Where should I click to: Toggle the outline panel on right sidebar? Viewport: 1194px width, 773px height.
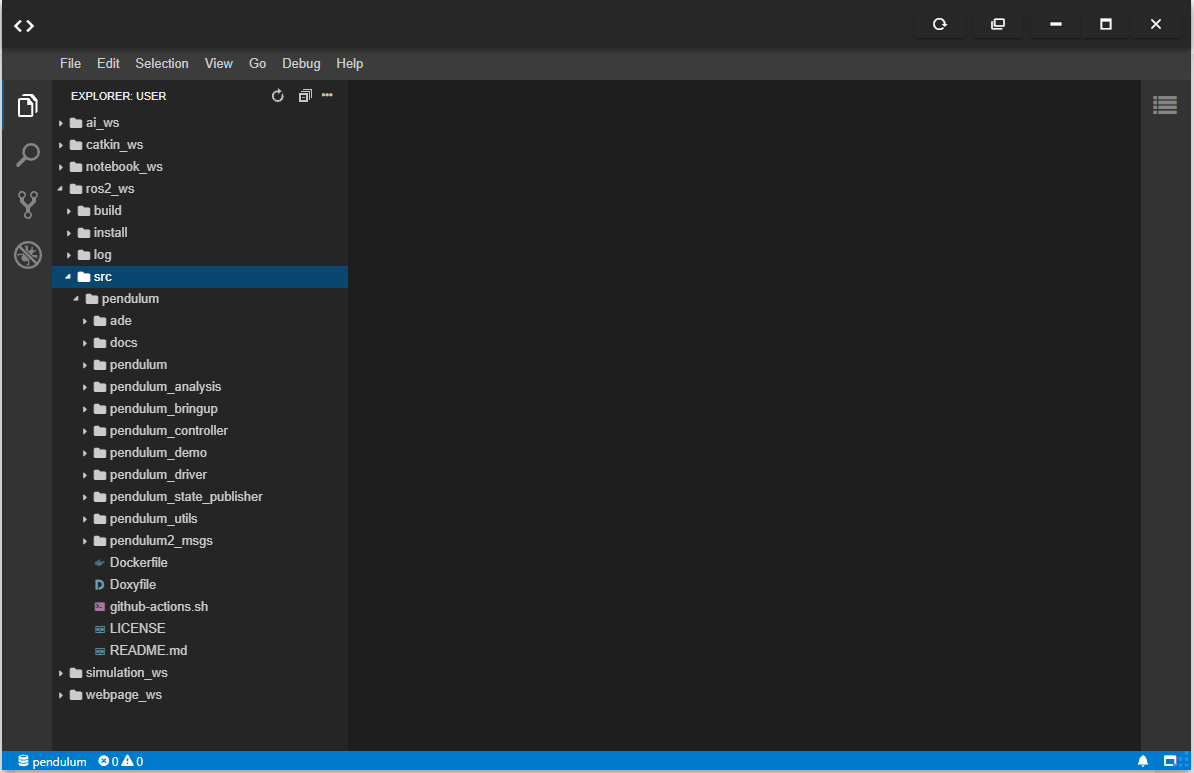point(1164,104)
